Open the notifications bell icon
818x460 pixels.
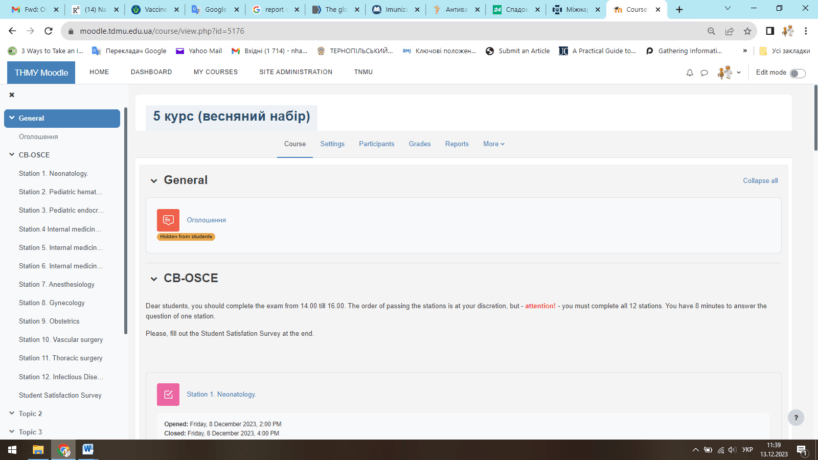[689, 73]
